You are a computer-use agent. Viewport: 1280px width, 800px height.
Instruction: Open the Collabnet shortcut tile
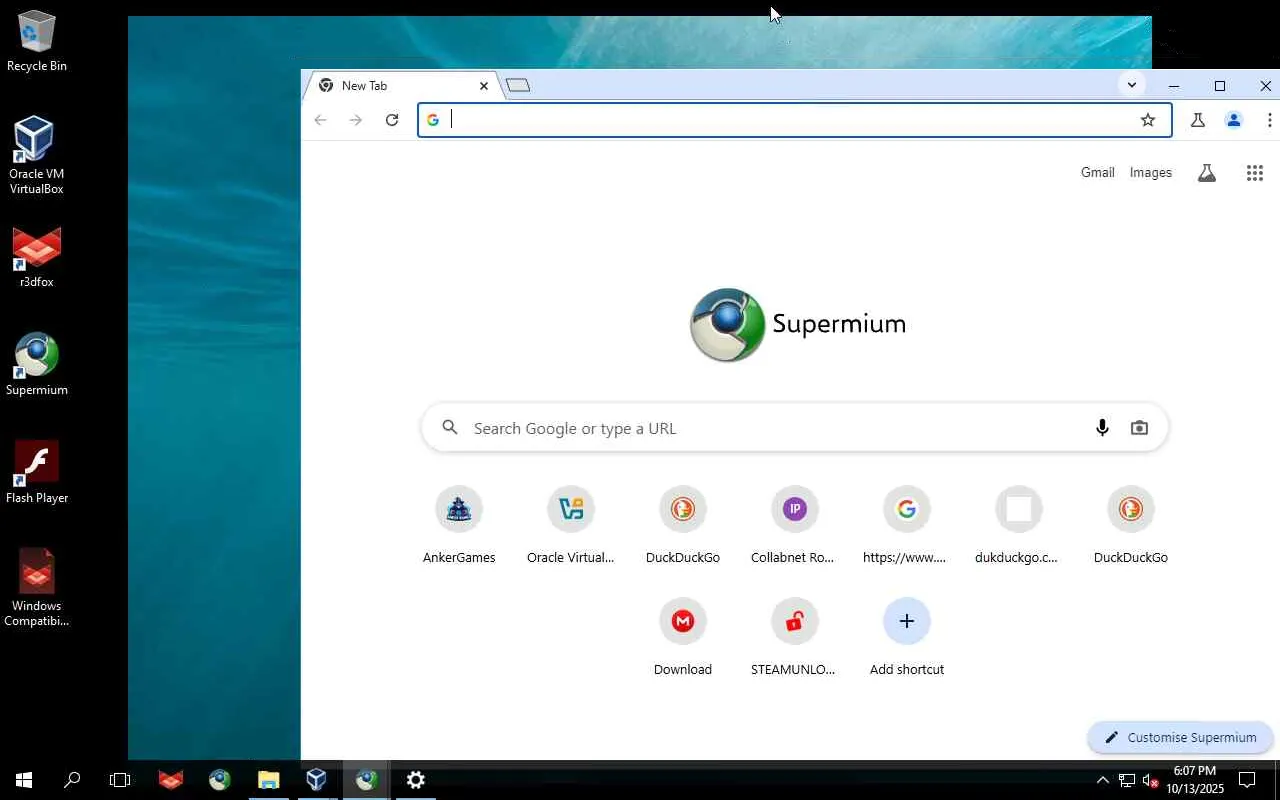point(795,526)
